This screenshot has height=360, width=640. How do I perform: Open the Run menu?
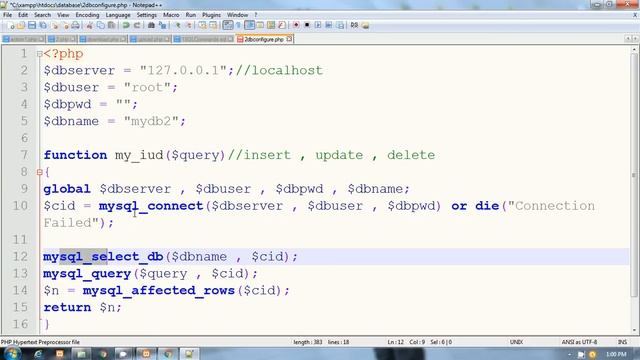(x=191, y=15)
